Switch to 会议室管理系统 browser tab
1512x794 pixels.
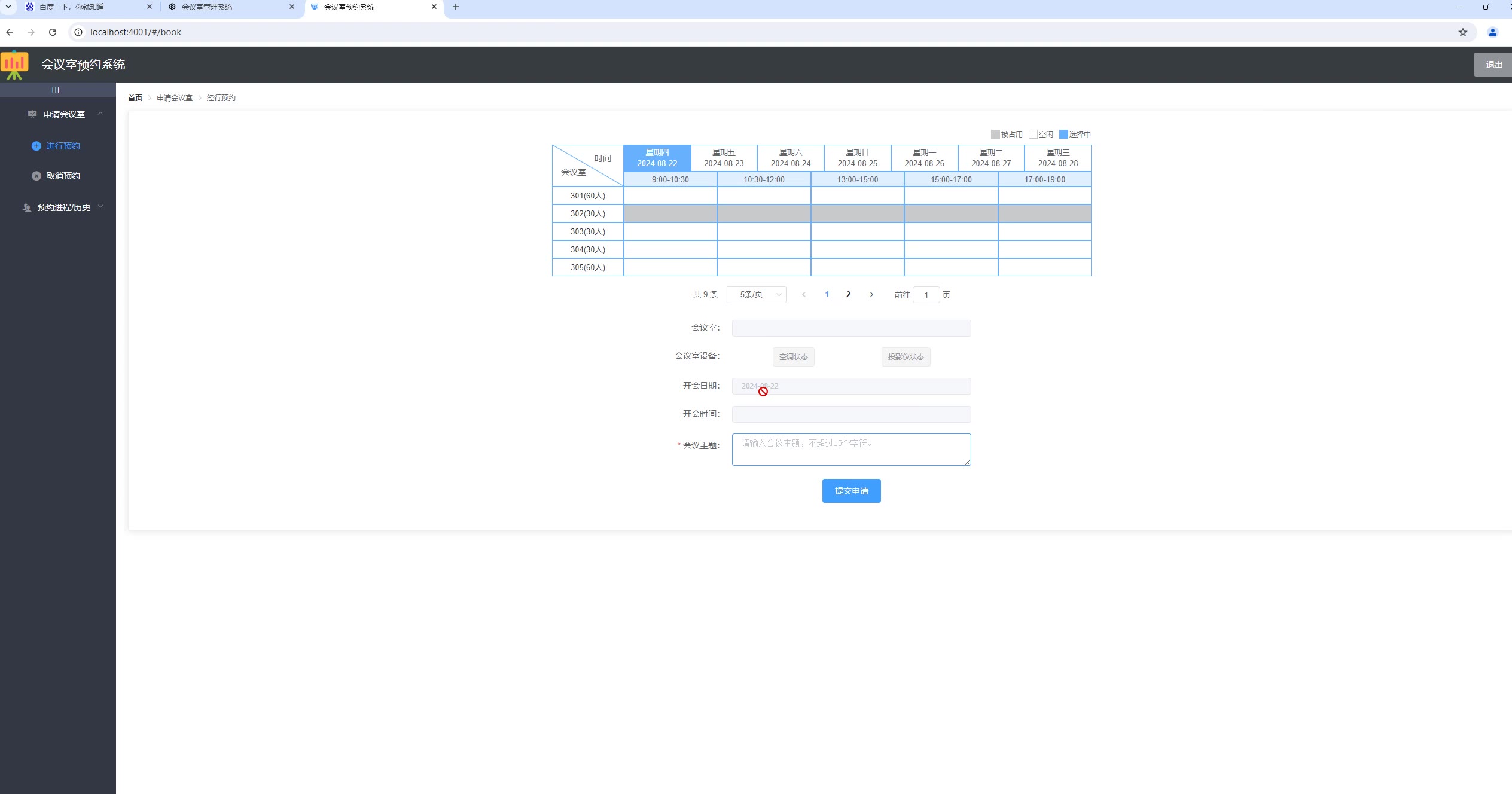coord(206,7)
